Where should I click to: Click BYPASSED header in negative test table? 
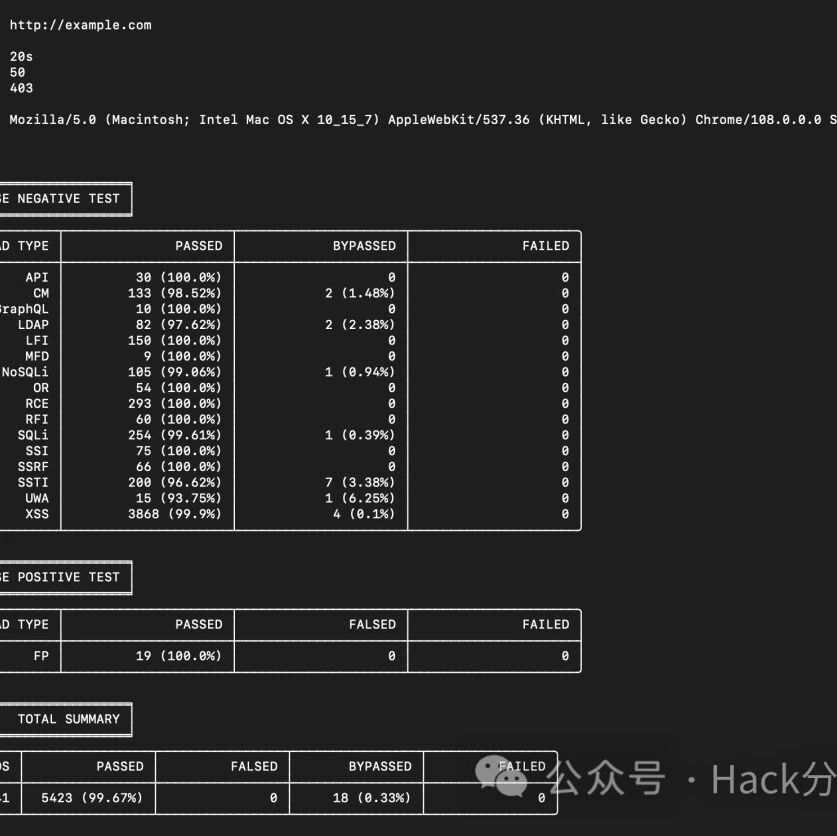point(365,246)
